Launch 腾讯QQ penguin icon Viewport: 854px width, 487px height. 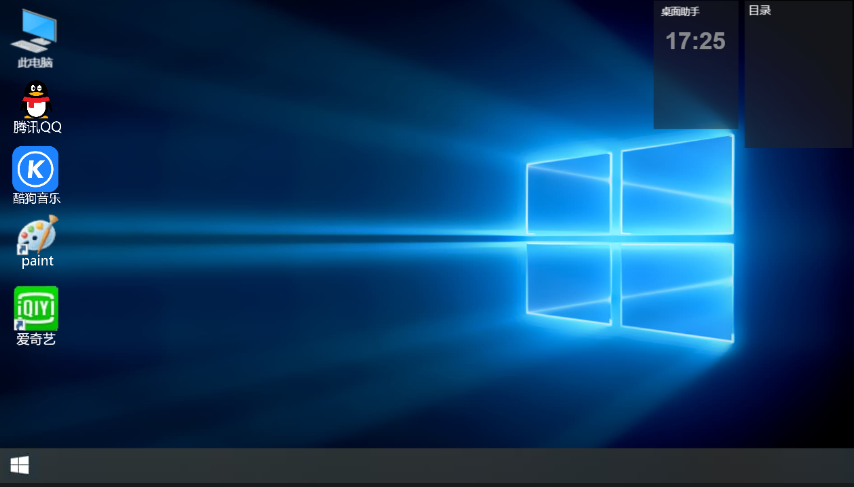(36, 100)
